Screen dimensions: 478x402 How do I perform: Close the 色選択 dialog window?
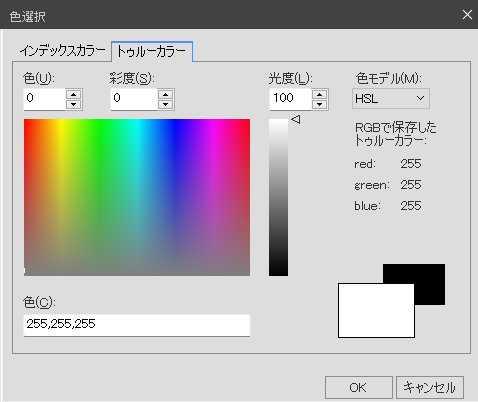point(467,15)
